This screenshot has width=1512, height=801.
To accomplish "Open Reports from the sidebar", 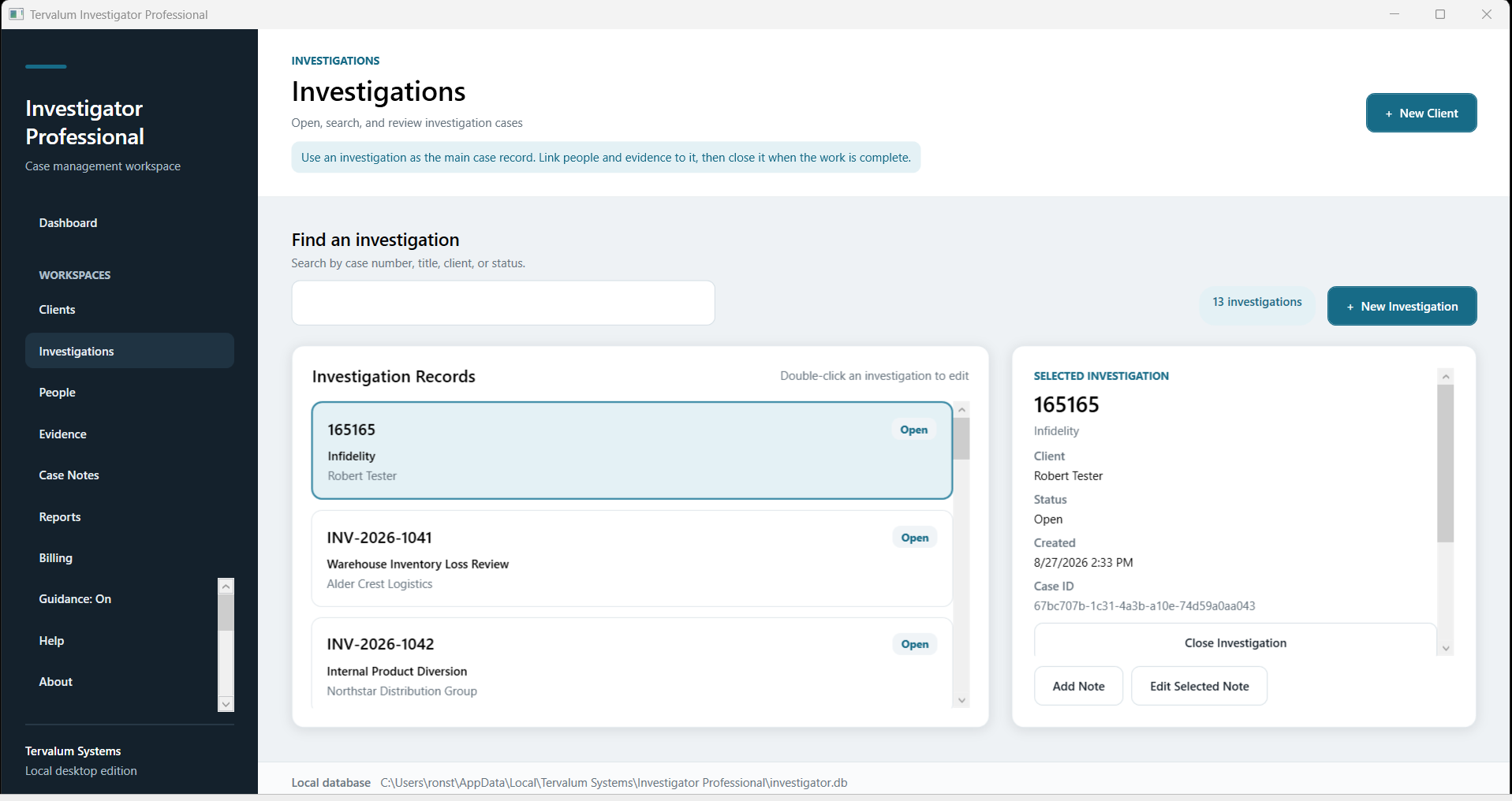I will [x=129, y=517].
